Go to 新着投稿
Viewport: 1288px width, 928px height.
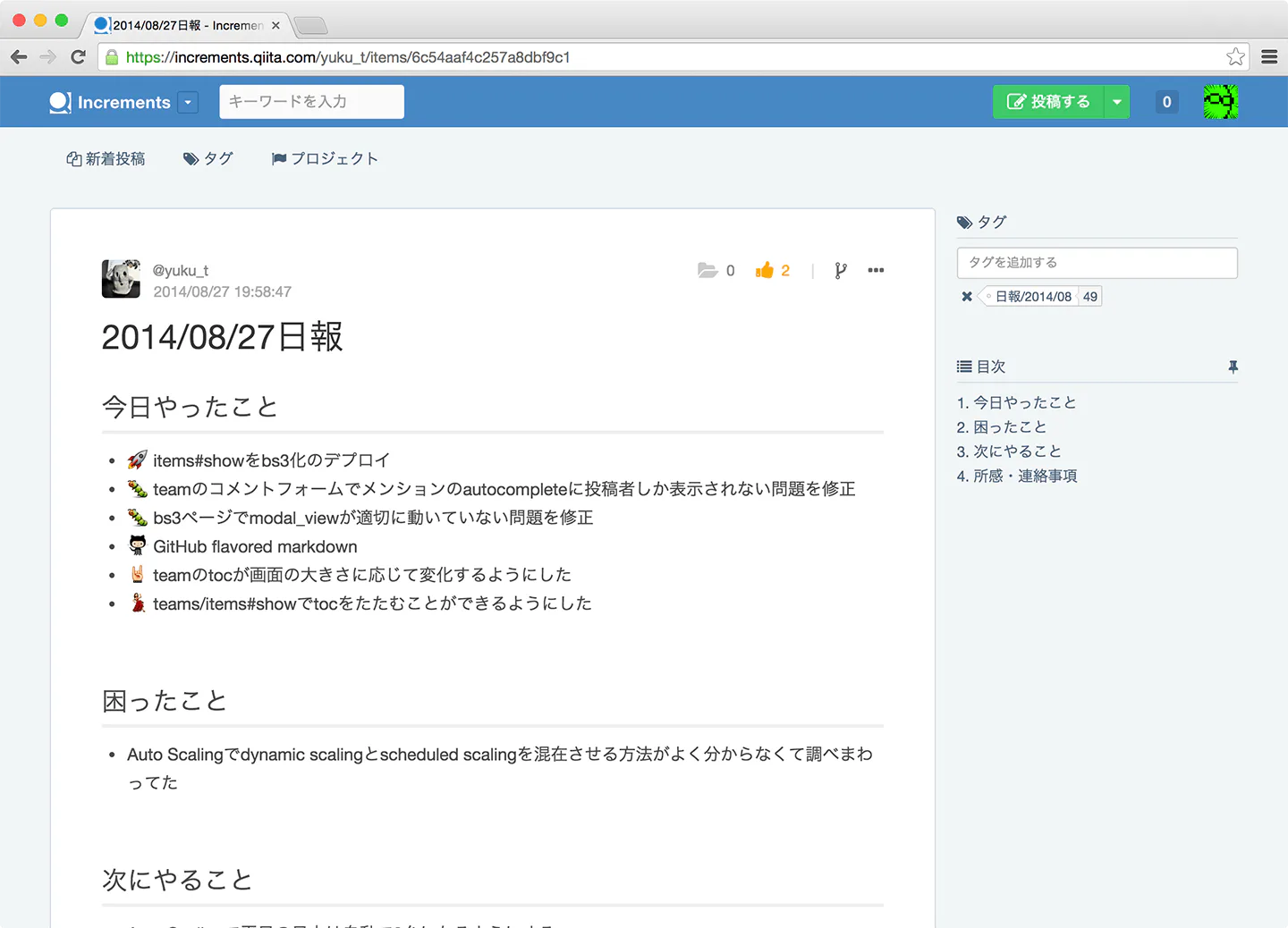(x=106, y=159)
